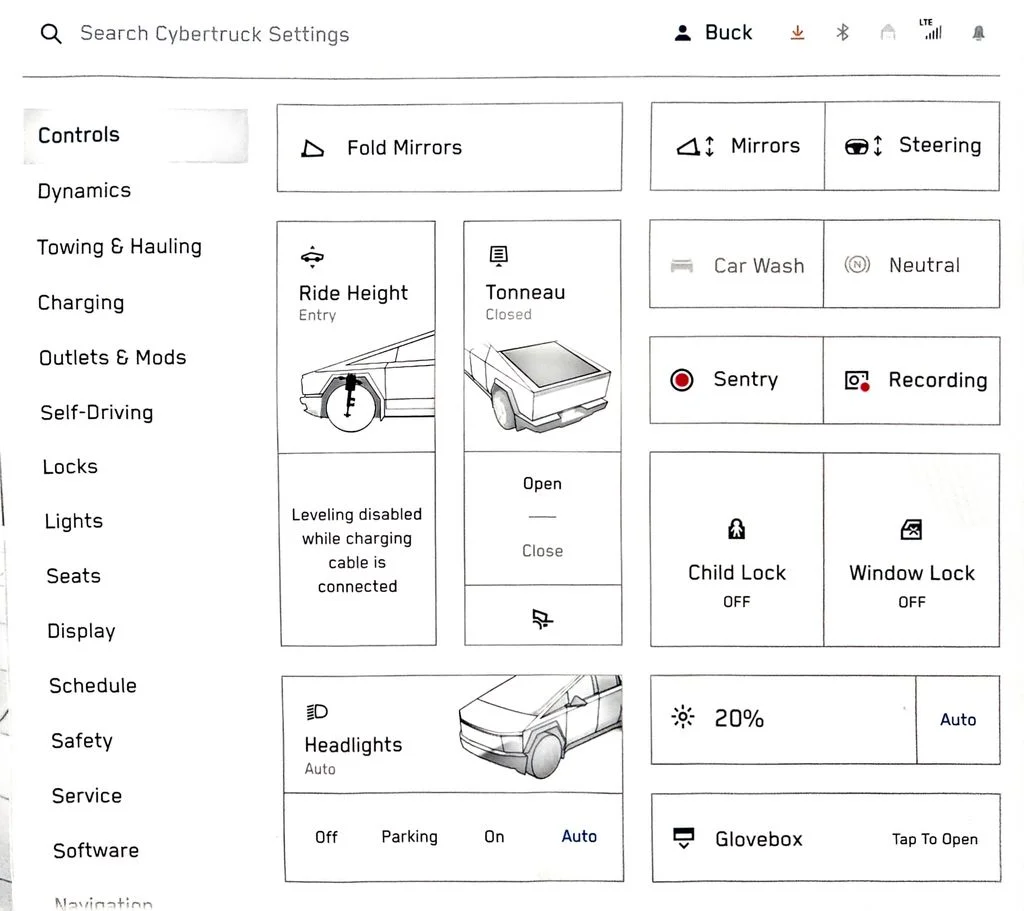This screenshot has width=1024, height=911.
Task: Click the Glovebox icon
Action: (x=684, y=838)
